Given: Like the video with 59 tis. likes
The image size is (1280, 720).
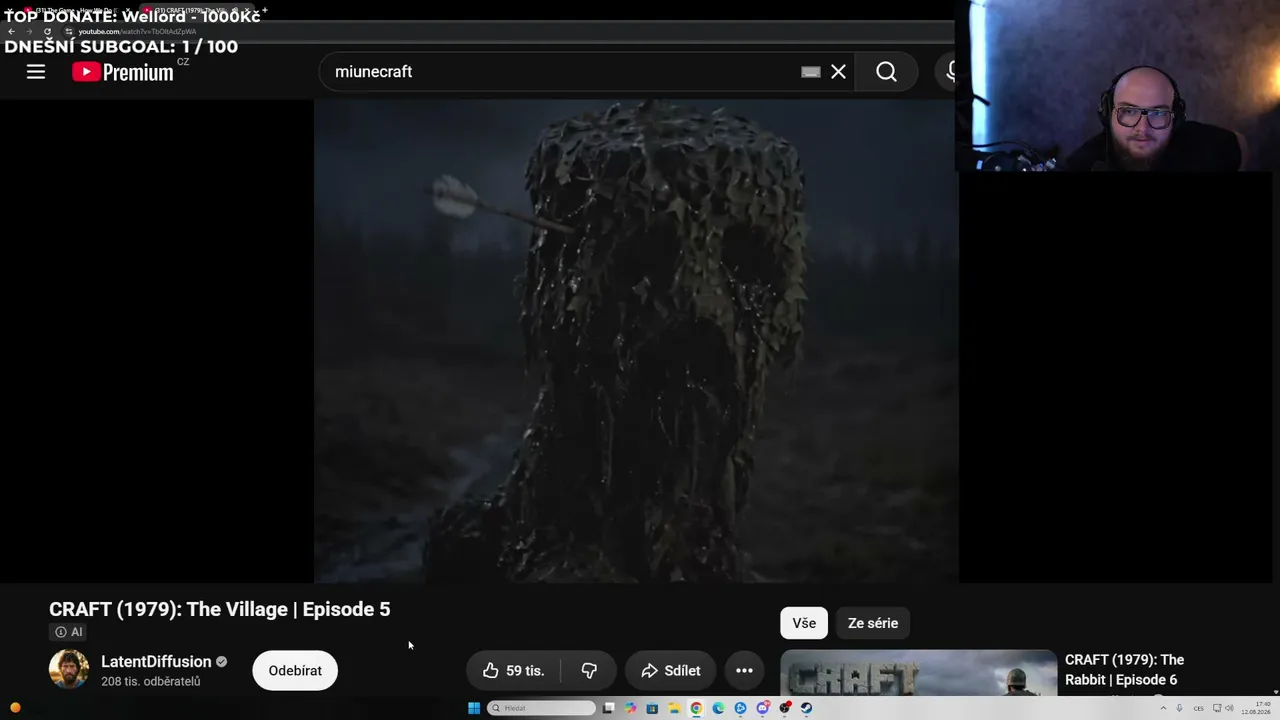Looking at the screenshot, I should 514,670.
